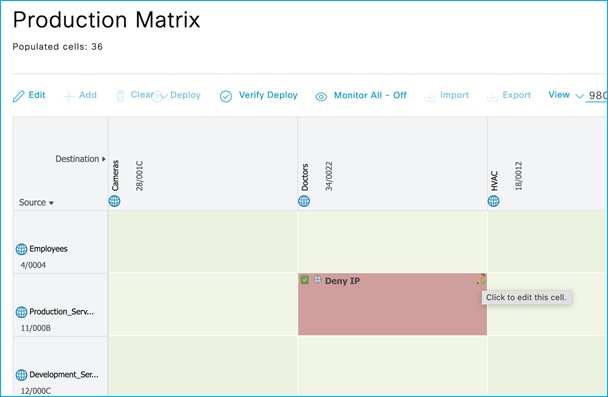Screen dimensions: 608x397
Task: Click the Clear trash icon
Action: 120,96
